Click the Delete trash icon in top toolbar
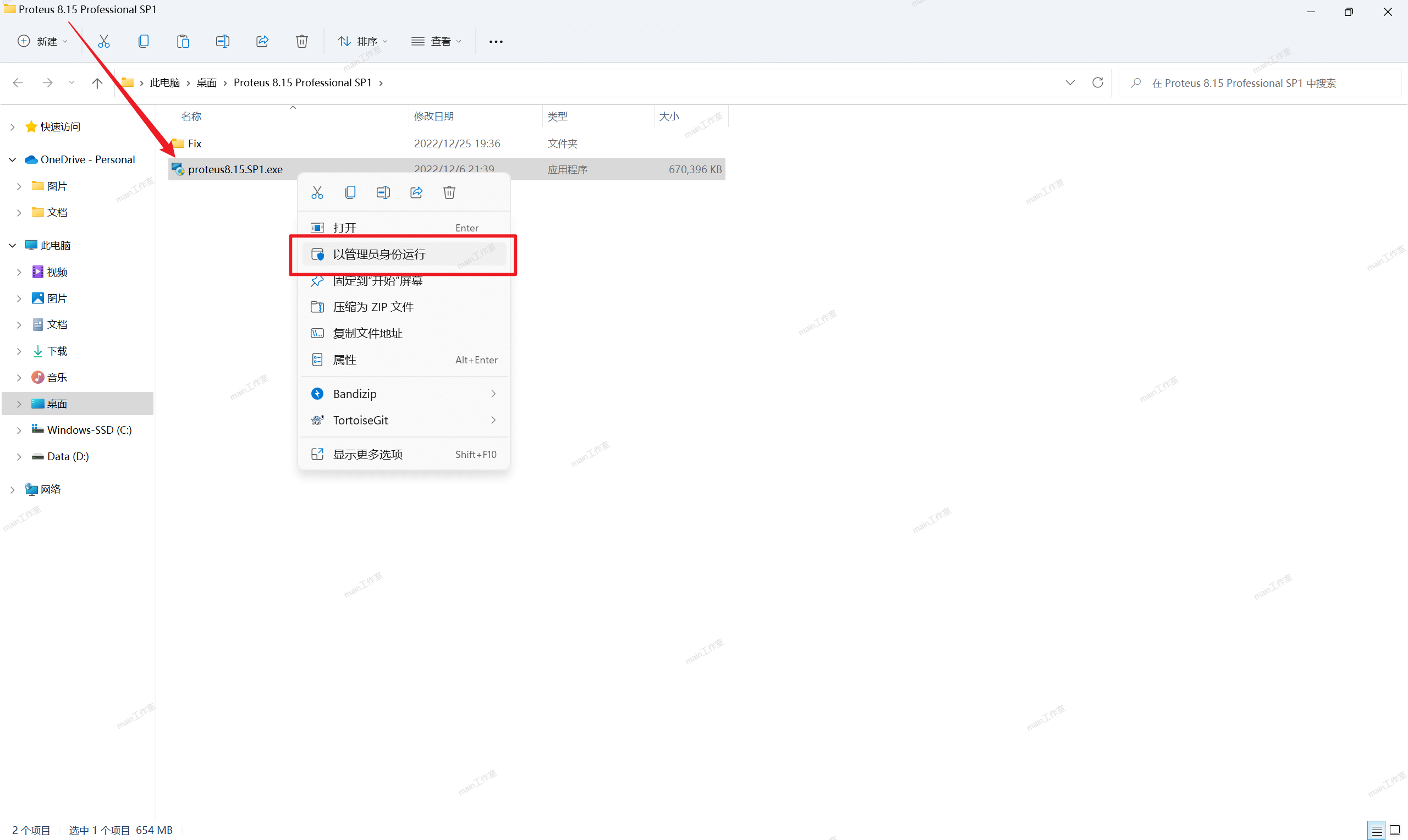 coord(302,41)
